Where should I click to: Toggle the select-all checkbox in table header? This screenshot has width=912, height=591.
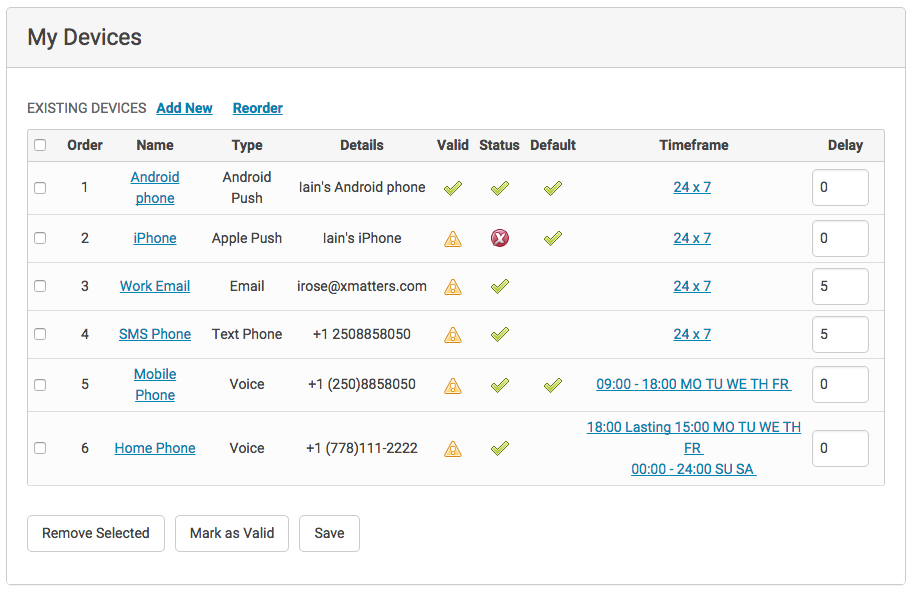(x=40, y=145)
